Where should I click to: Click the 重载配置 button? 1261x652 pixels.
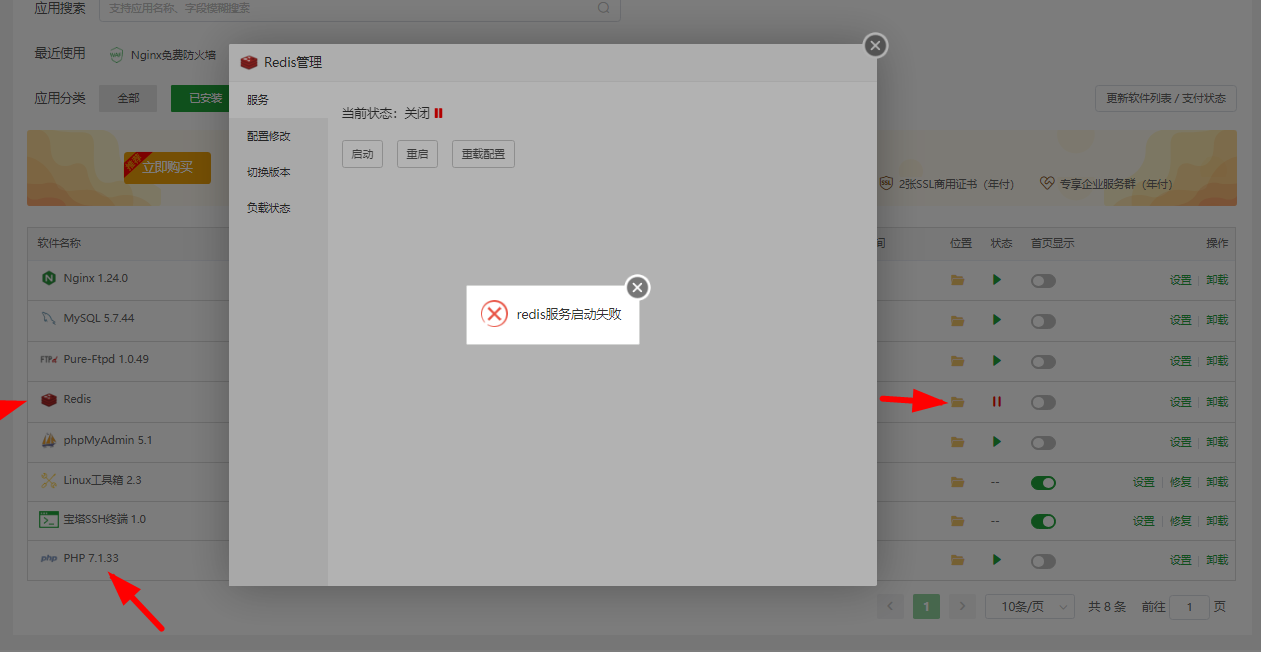[x=483, y=154]
